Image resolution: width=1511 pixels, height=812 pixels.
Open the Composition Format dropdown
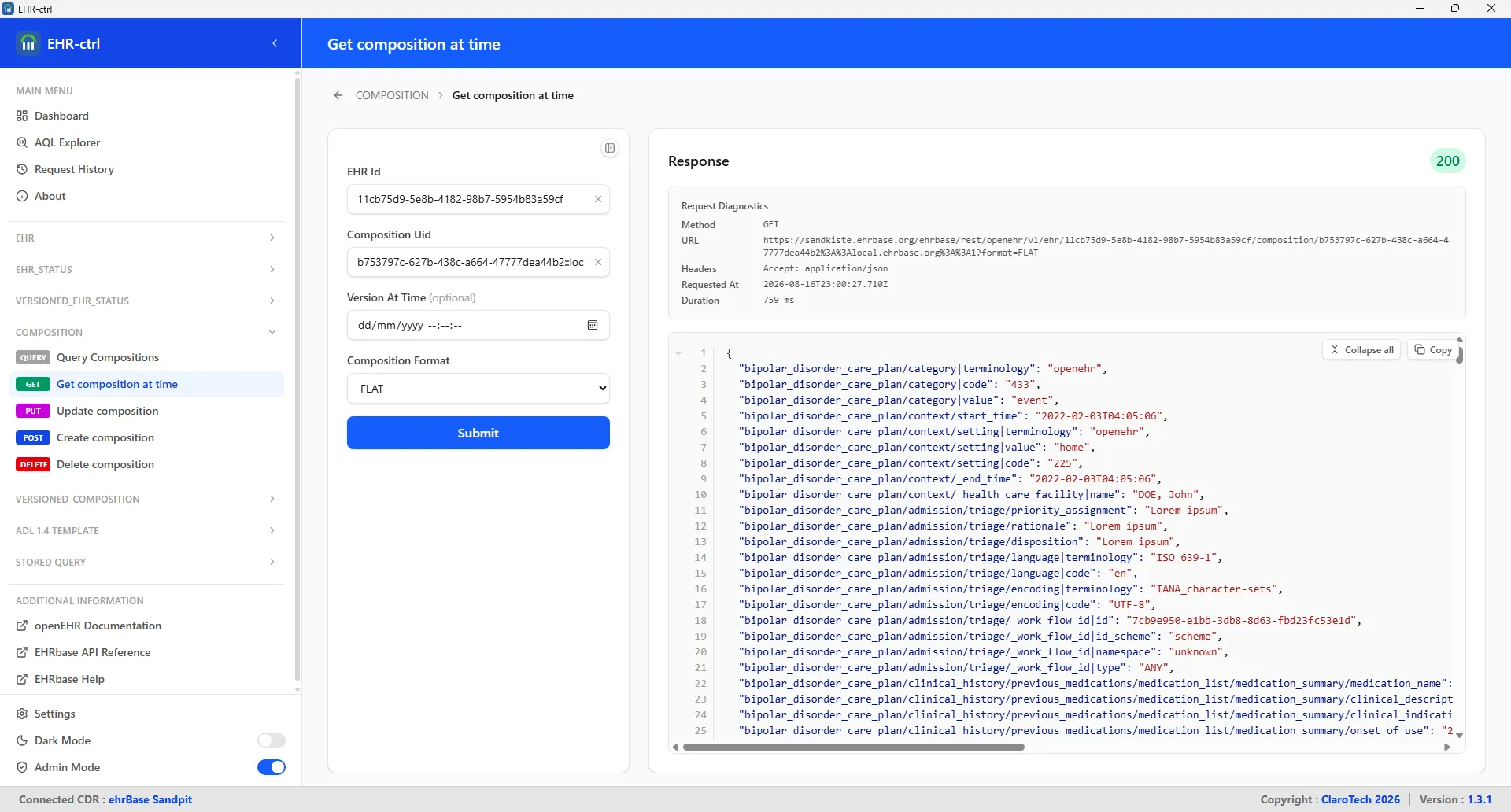[478, 388]
